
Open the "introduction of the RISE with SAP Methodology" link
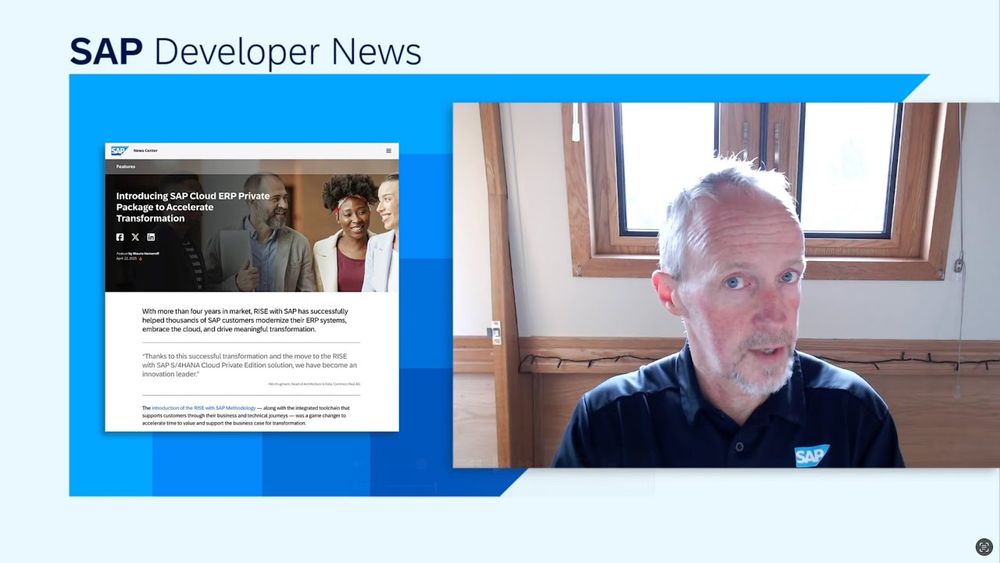point(203,408)
